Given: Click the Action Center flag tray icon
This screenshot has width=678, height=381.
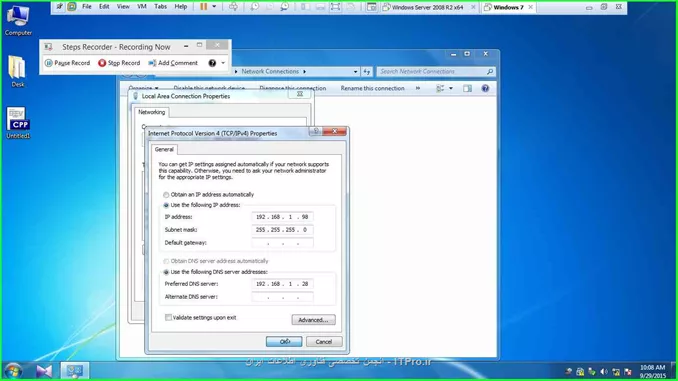Looking at the screenshot, I should [628, 371].
